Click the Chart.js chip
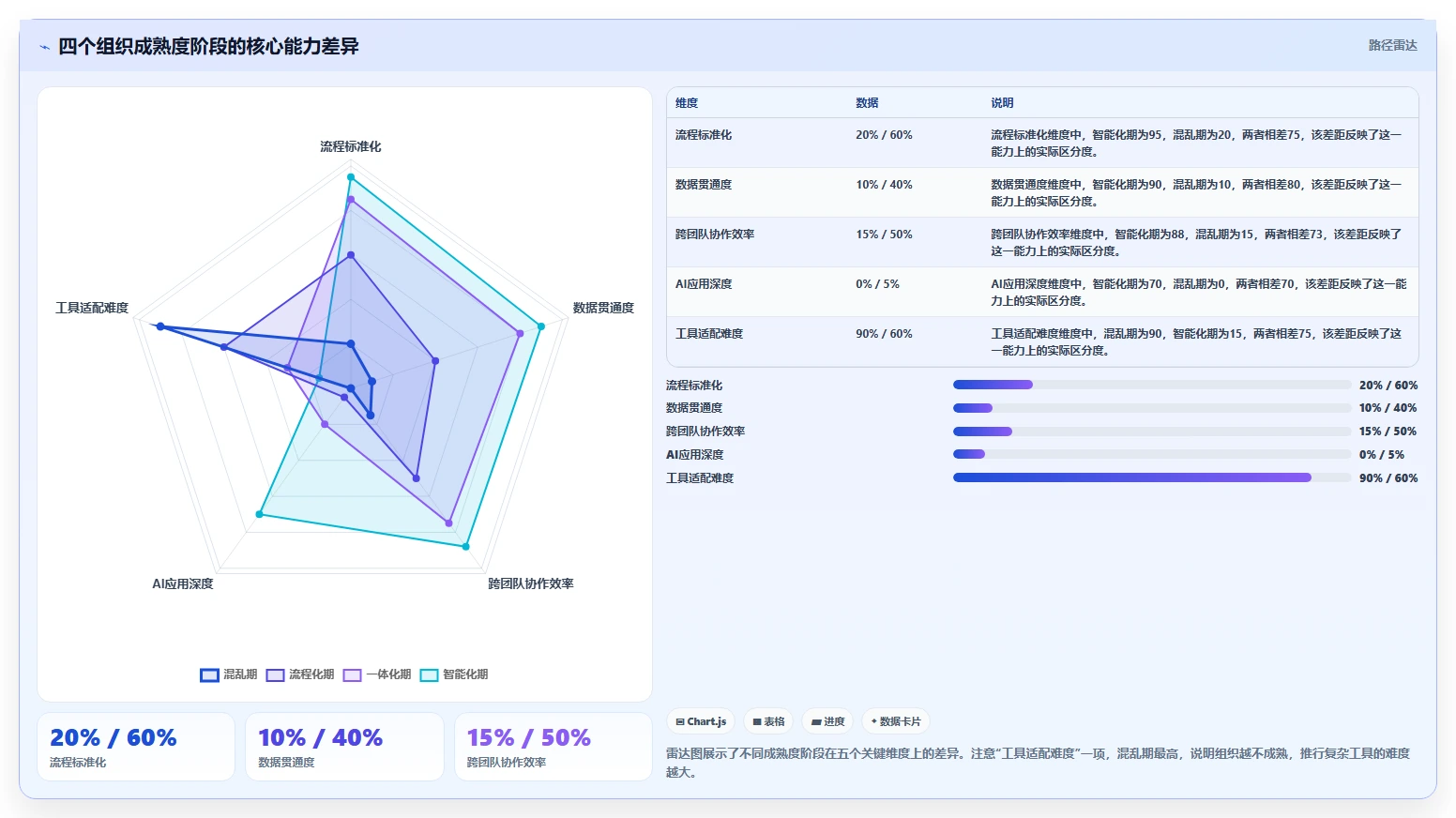 pos(701,721)
